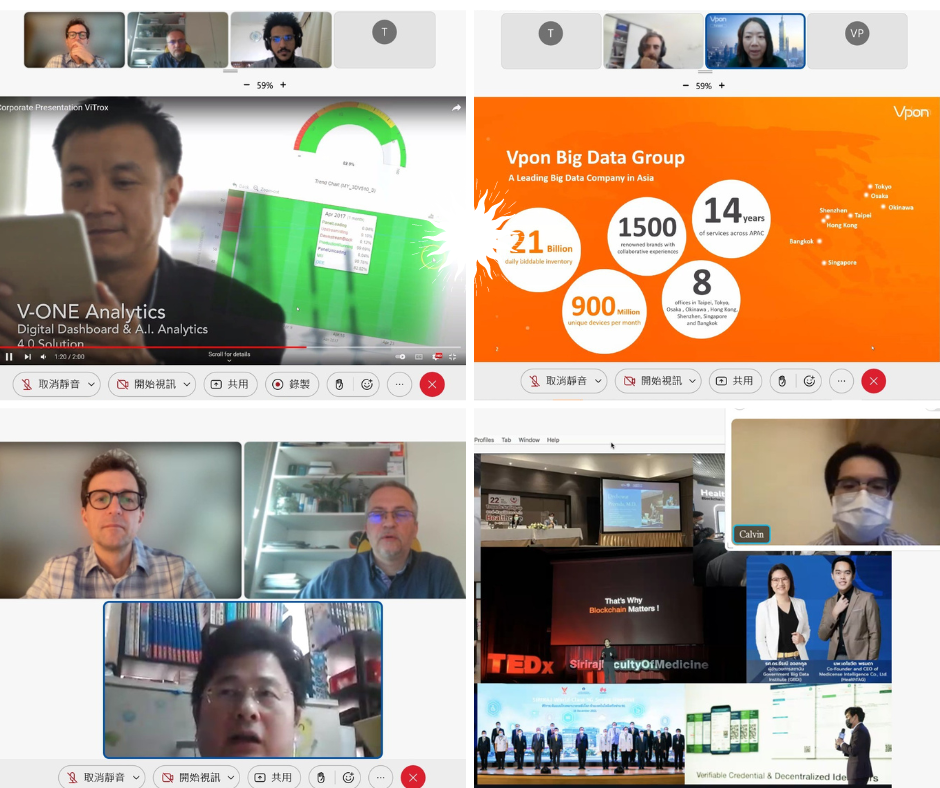The image size is (940, 788).
Task: Expand video options arrow in bottom-left meeting
Action: pyautogui.click(x=231, y=777)
